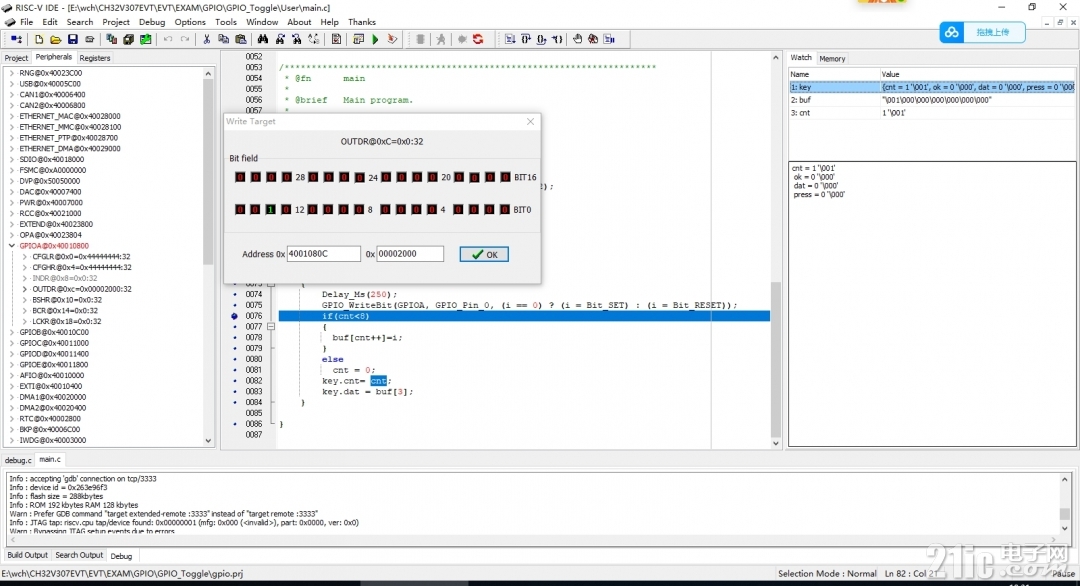Switch to the Memory tab

point(832,59)
